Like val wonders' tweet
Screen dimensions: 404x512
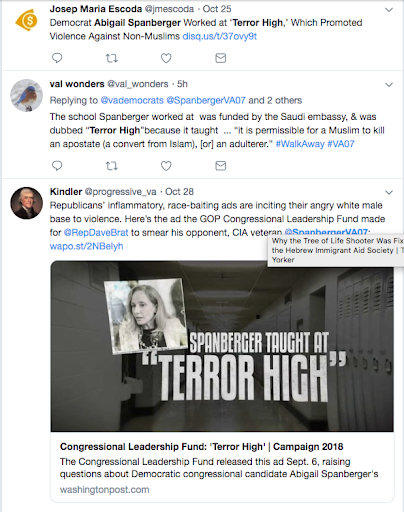click(166, 166)
